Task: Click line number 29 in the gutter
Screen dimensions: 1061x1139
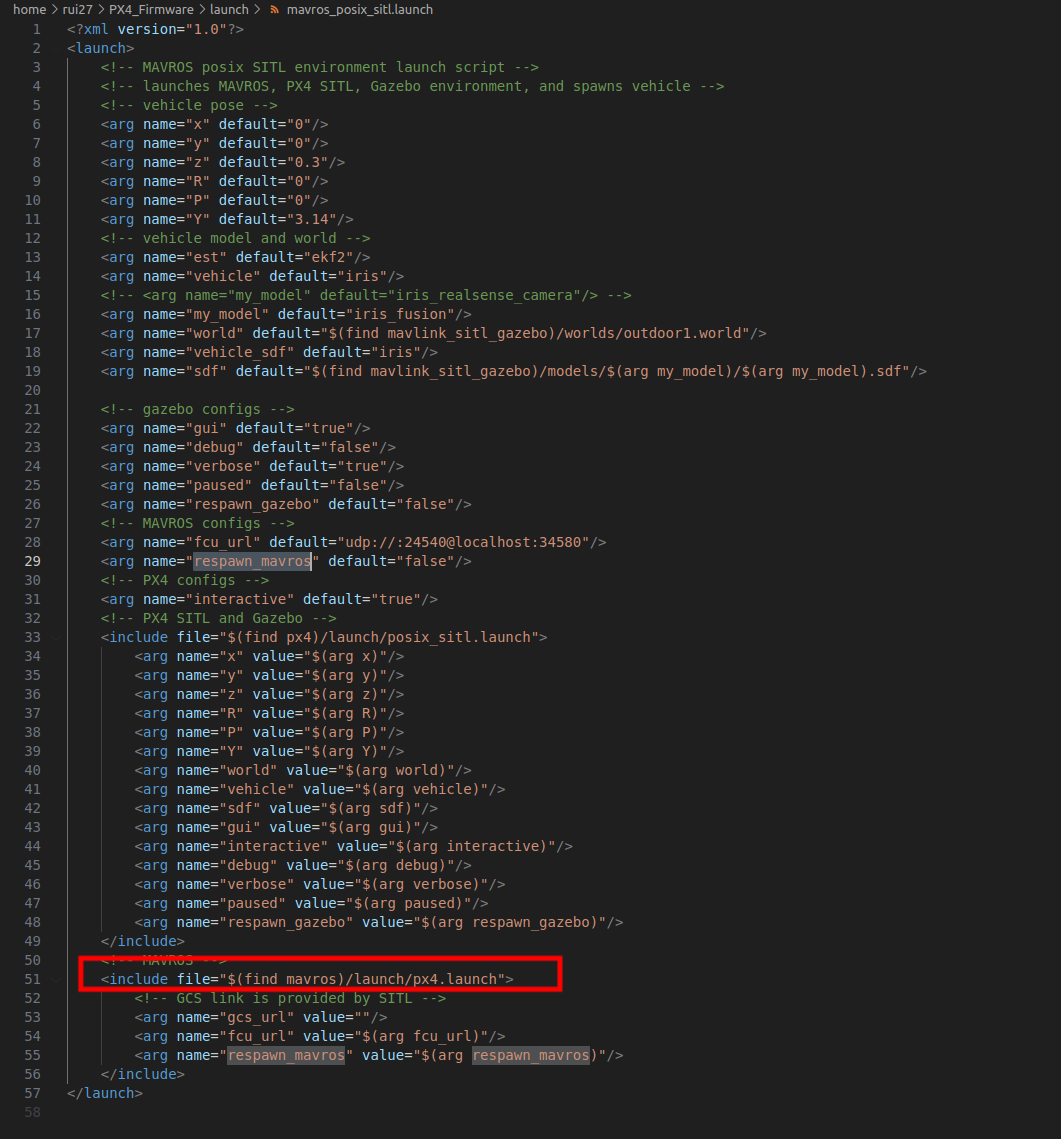Action: pos(32,561)
